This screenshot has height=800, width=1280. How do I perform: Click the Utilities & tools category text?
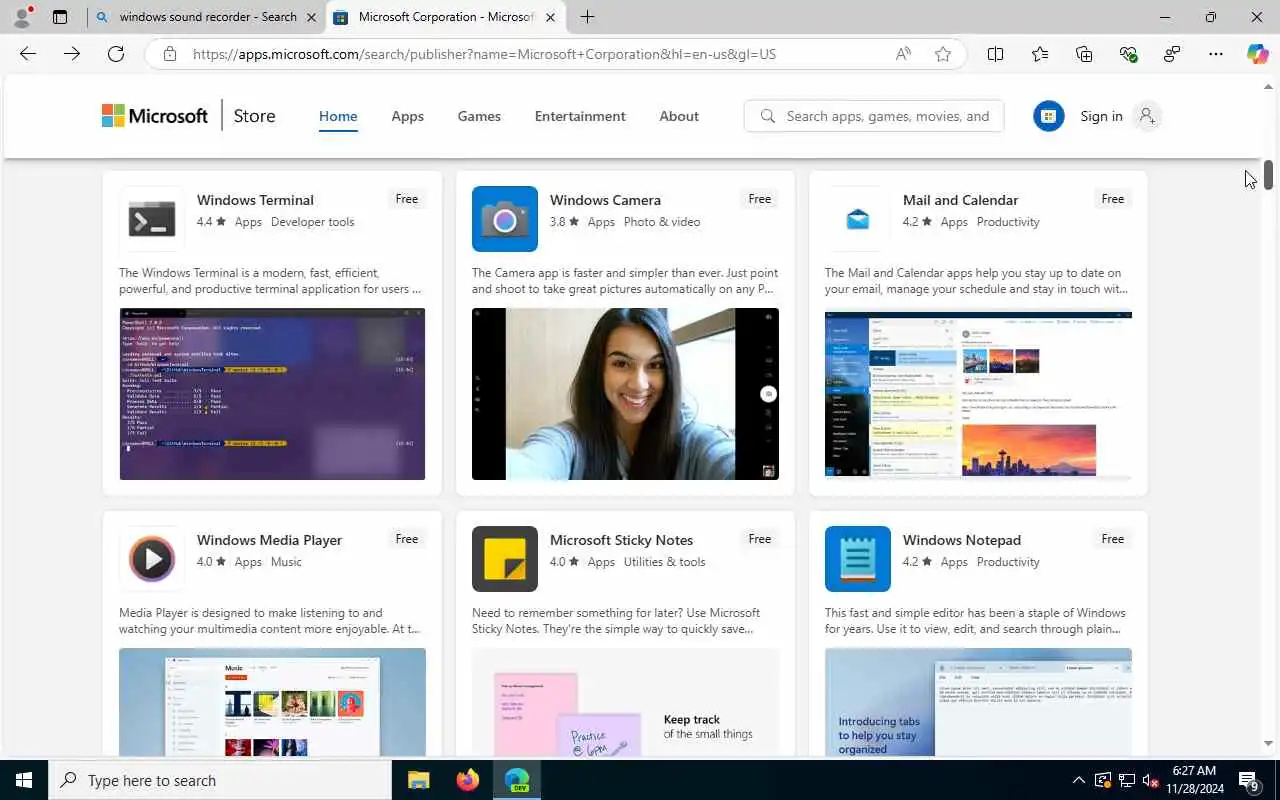tap(664, 562)
